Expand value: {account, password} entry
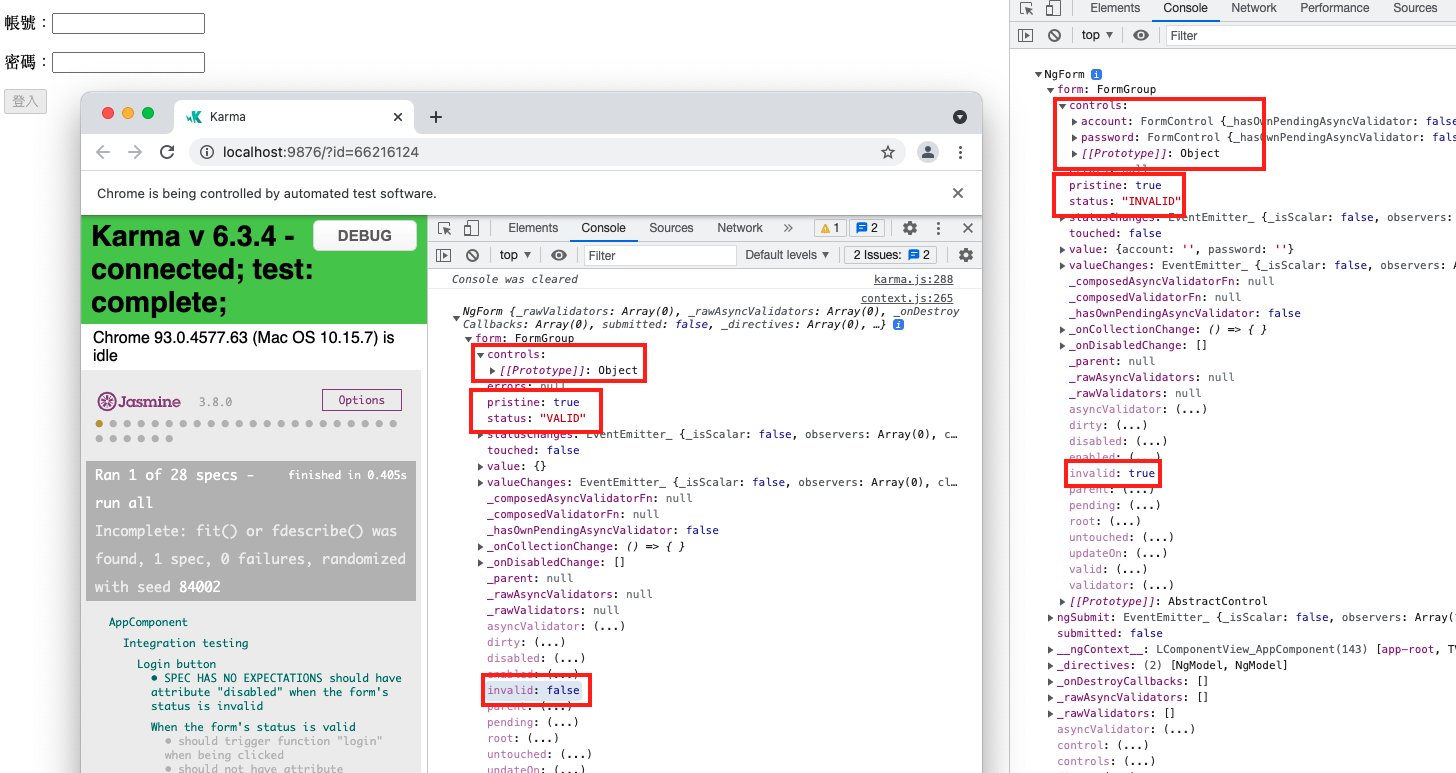Screen dimensions: 1456x773 (1062, 249)
